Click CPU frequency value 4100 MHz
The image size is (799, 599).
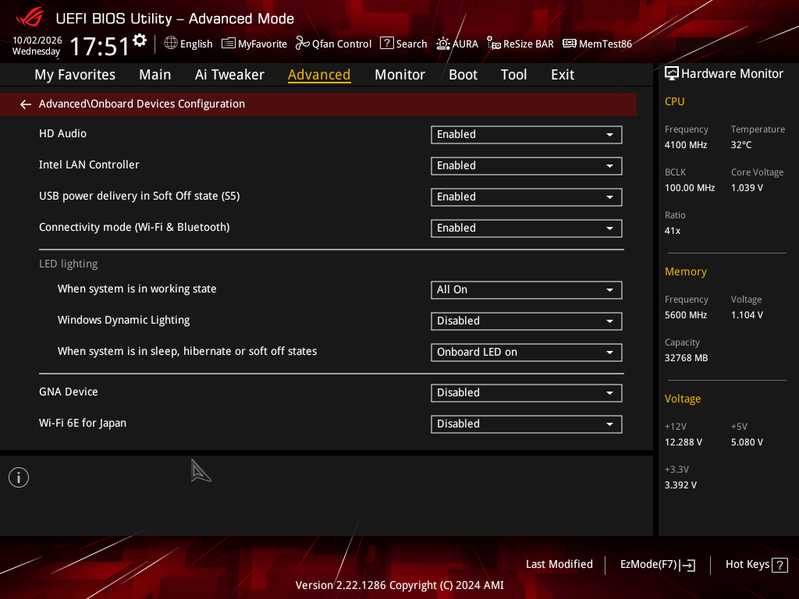pyautogui.click(x=685, y=145)
